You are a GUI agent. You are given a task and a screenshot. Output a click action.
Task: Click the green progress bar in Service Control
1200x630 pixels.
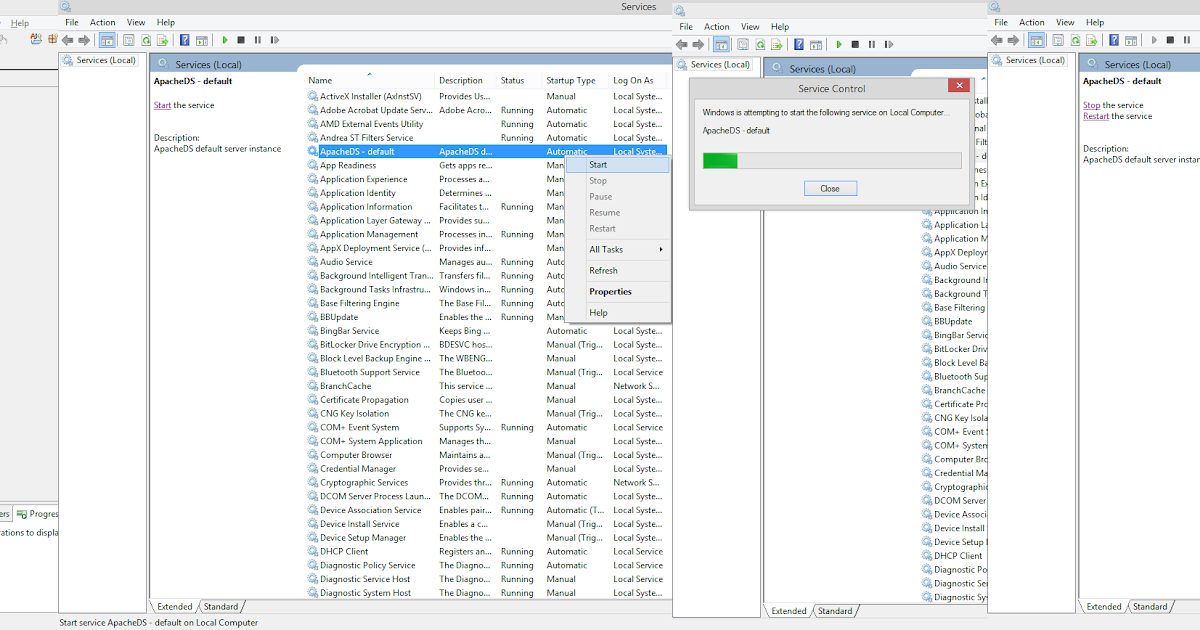[719, 159]
